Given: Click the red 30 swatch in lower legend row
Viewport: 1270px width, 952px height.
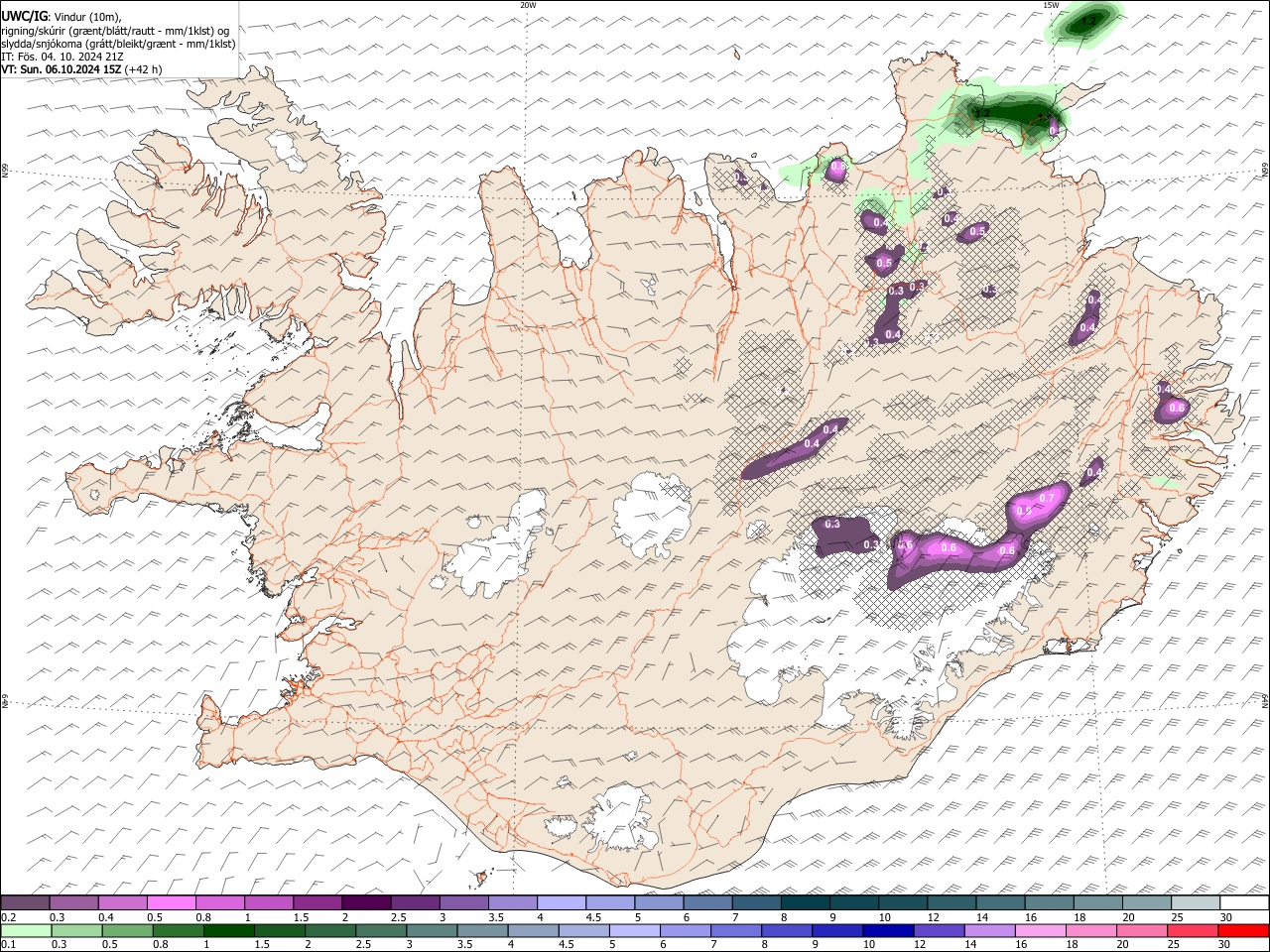Looking at the screenshot, I should click(x=1243, y=931).
